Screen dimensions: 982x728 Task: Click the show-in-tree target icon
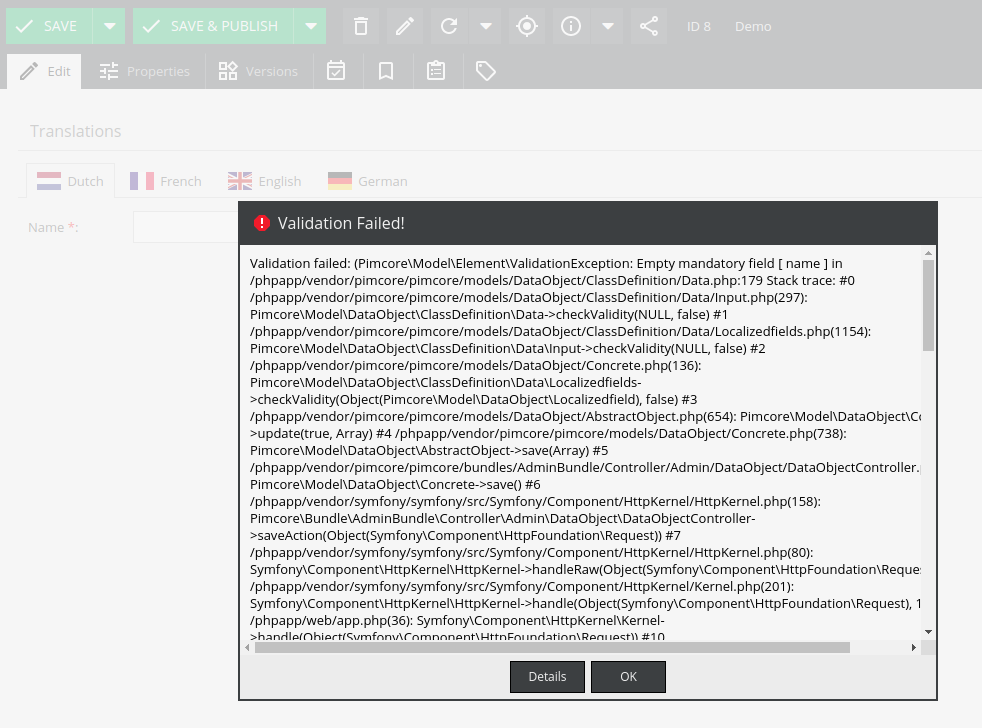pyautogui.click(x=527, y=26)
